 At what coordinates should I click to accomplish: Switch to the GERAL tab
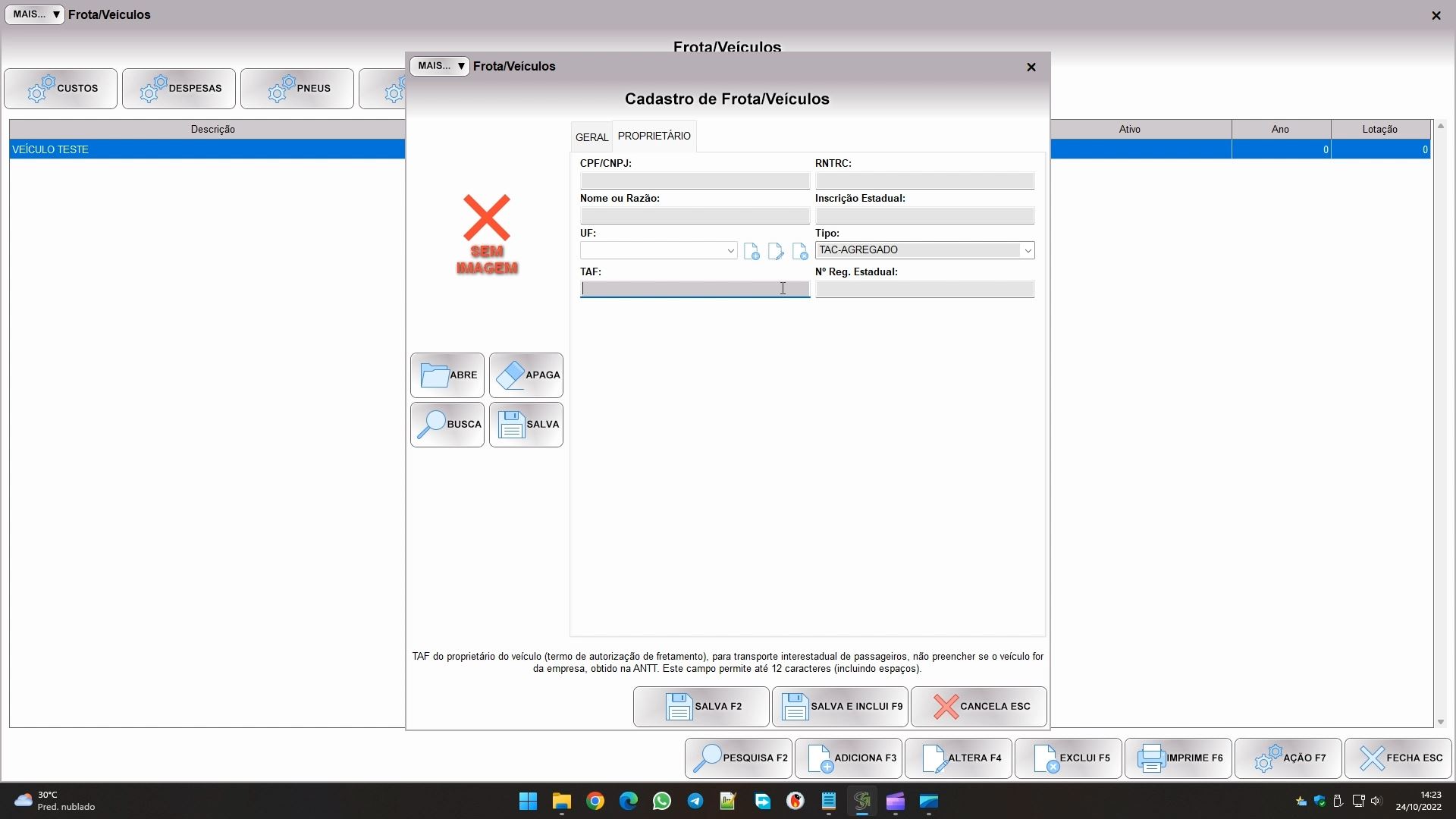(591, 137)
